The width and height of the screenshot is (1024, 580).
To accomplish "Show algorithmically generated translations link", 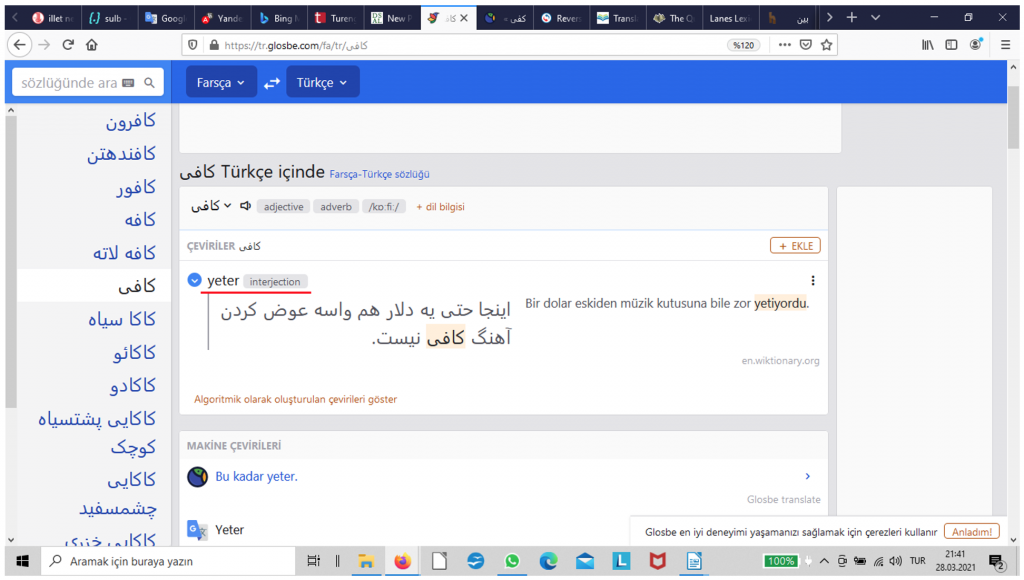I will (x=295, y=399).
